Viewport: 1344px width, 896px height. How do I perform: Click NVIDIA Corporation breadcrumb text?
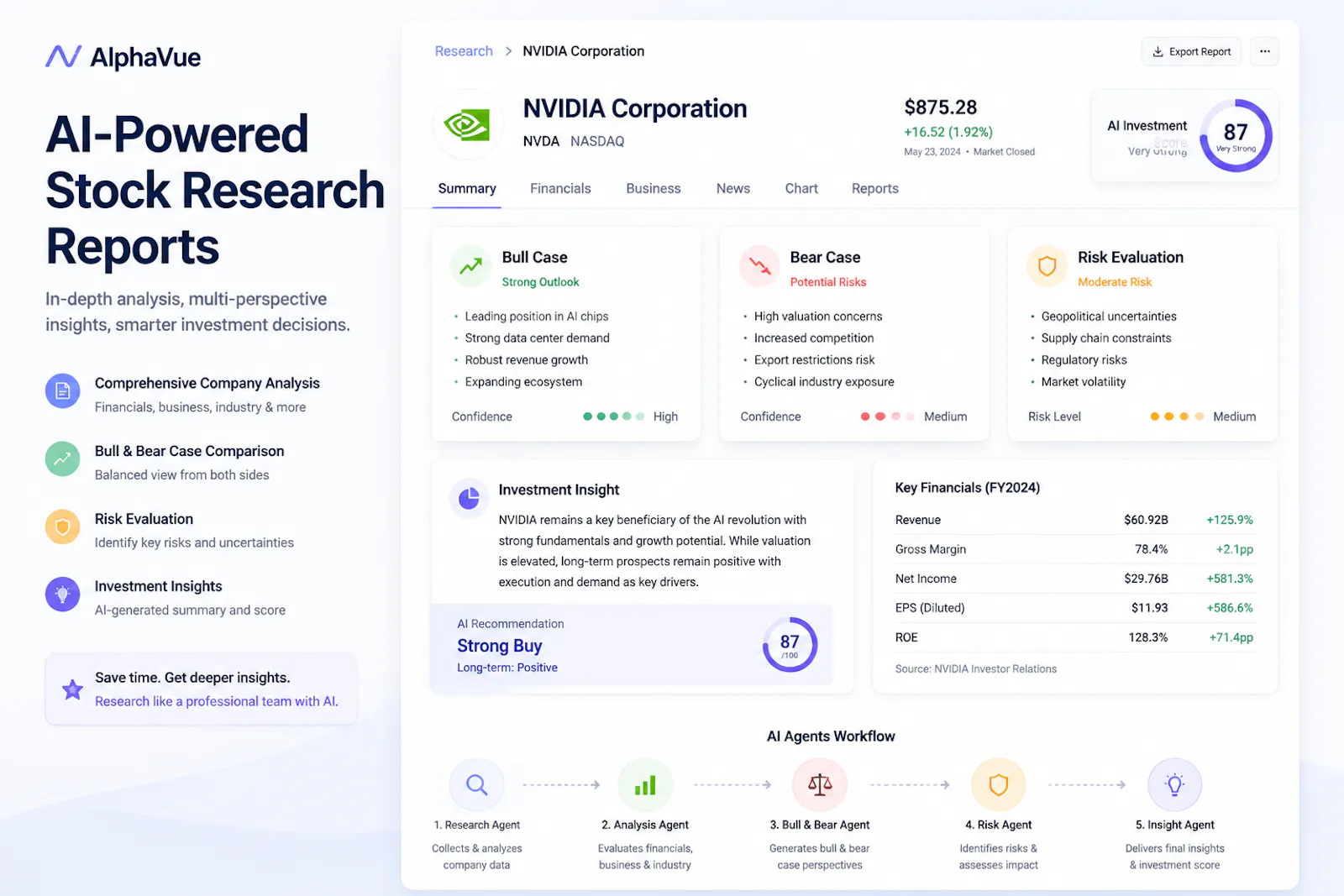click(583, 51)
